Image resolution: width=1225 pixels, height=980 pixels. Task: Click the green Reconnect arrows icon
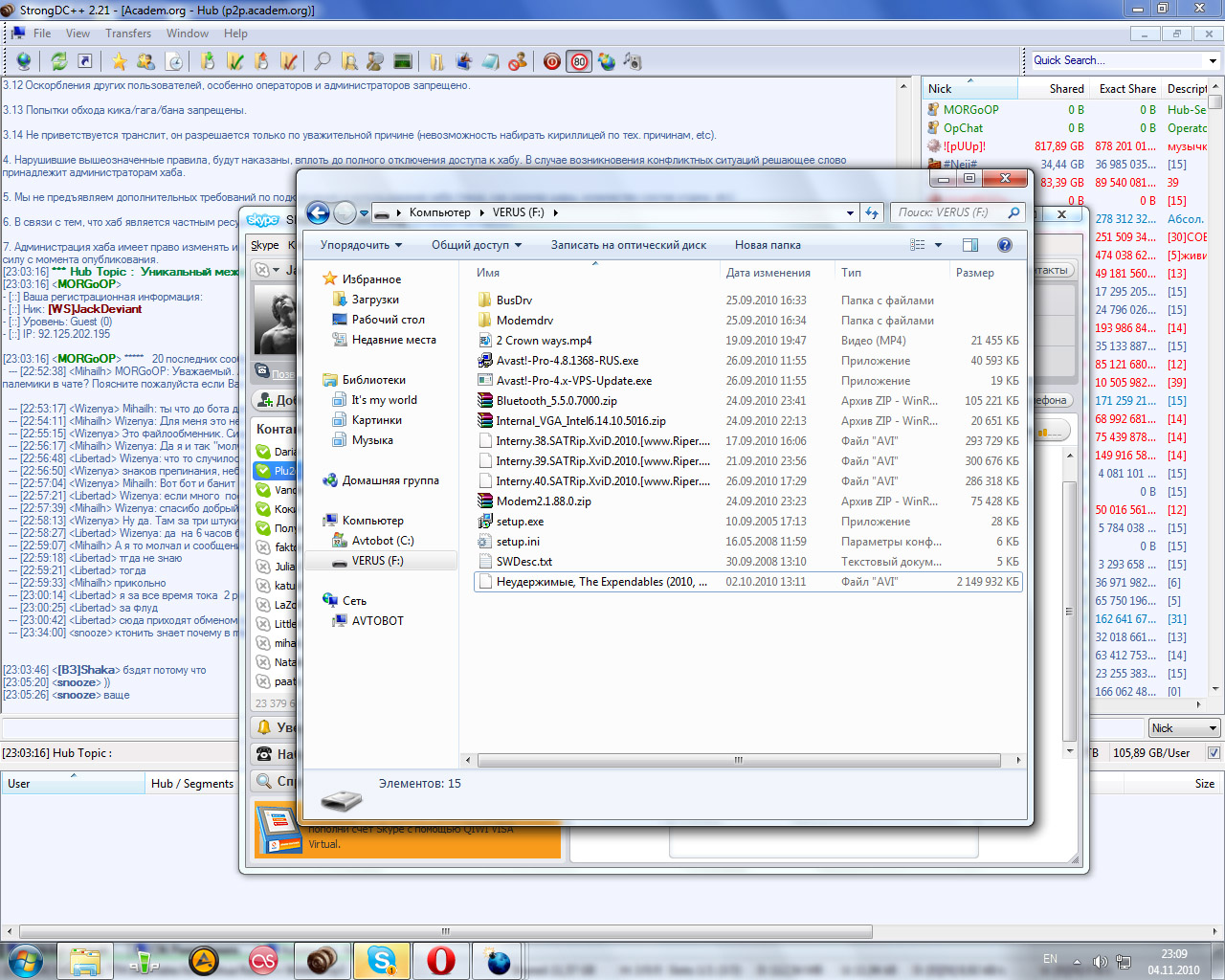coord(59,61)
